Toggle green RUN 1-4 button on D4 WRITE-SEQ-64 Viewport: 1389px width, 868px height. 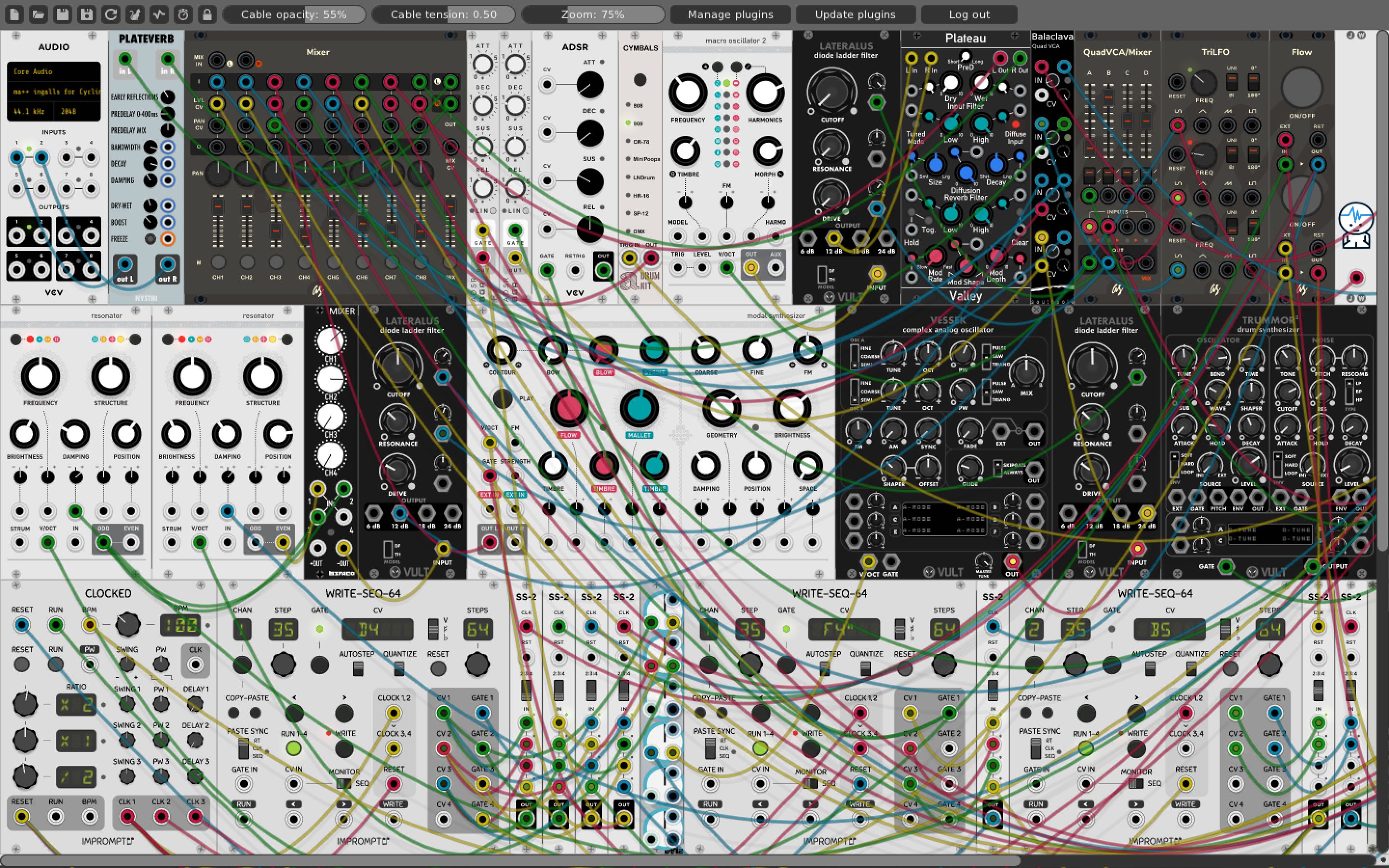click(x=293, y=748)
